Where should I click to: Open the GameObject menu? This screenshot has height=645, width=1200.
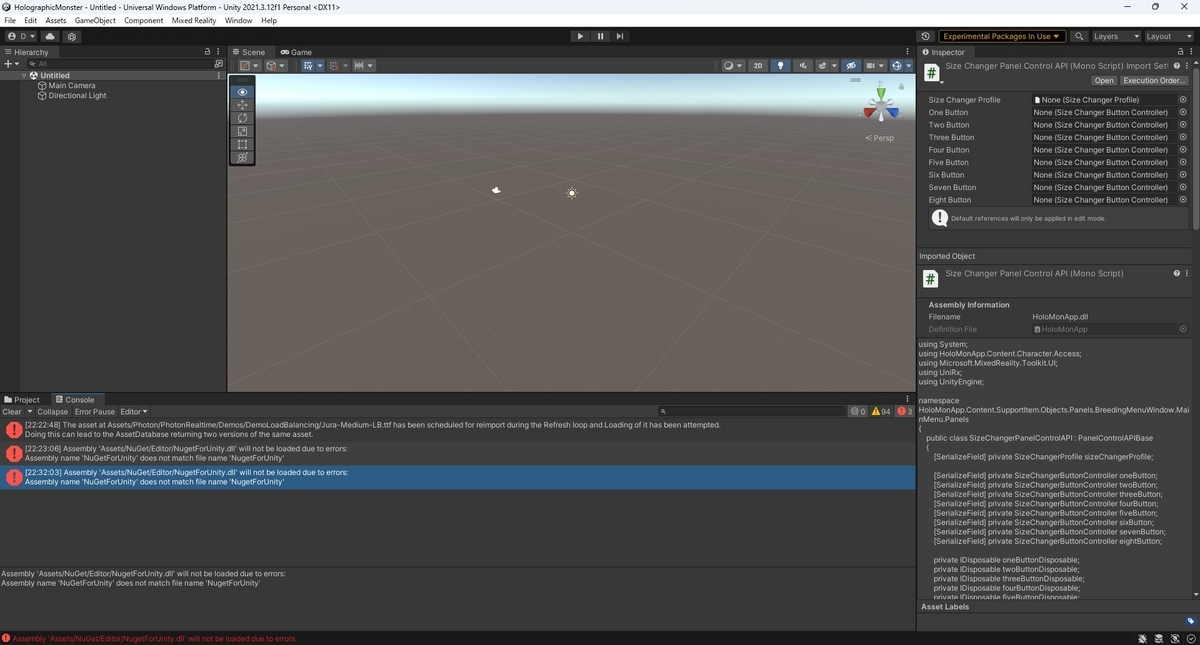tap(95, 20)
